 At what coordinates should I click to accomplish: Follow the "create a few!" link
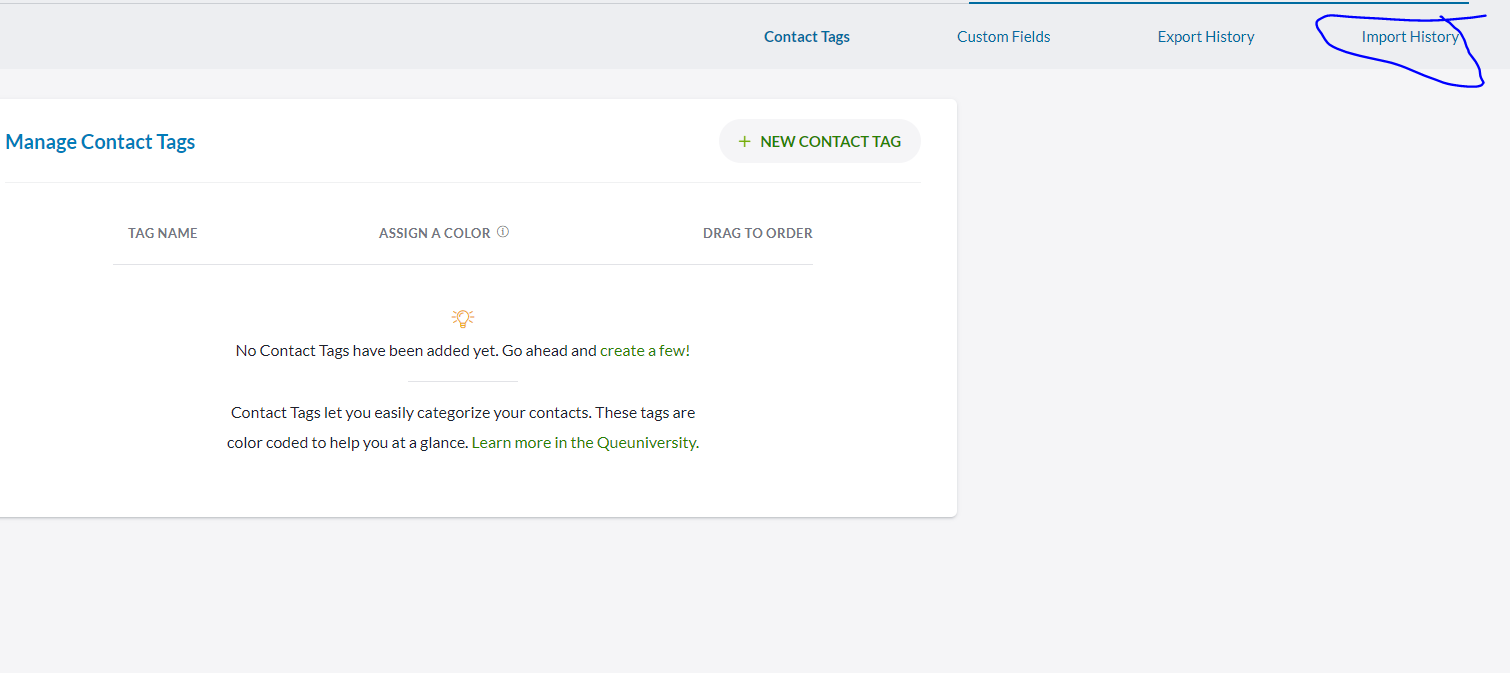644,351
